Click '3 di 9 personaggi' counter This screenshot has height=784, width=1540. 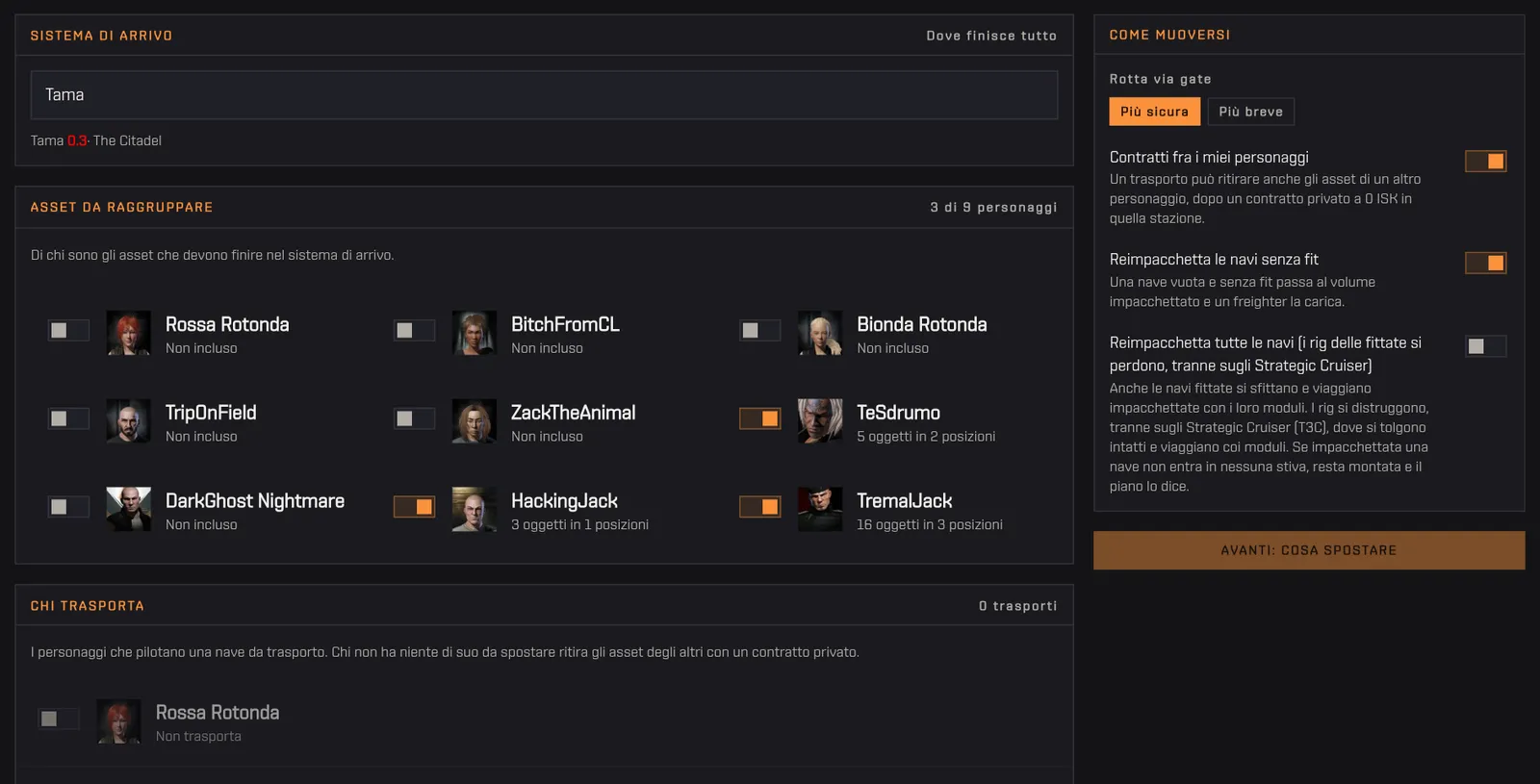[x=993, y=207]
